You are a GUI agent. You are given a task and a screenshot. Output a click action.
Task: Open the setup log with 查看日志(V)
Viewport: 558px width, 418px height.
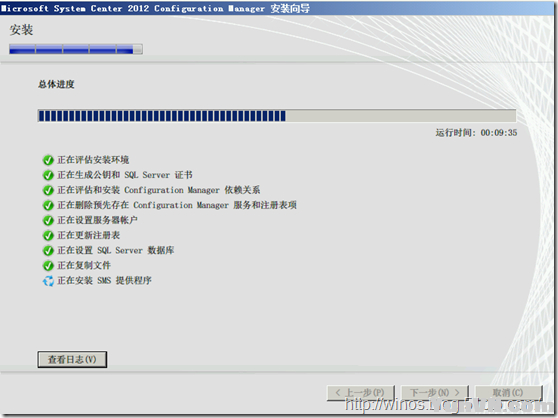[x=72, y=359]
